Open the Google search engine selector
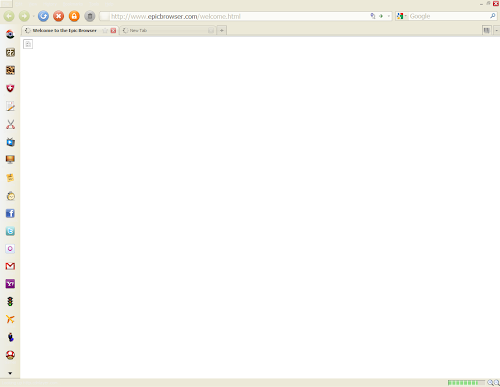The image size is (500, 387). pyautogui.click(x=402, y=16)
